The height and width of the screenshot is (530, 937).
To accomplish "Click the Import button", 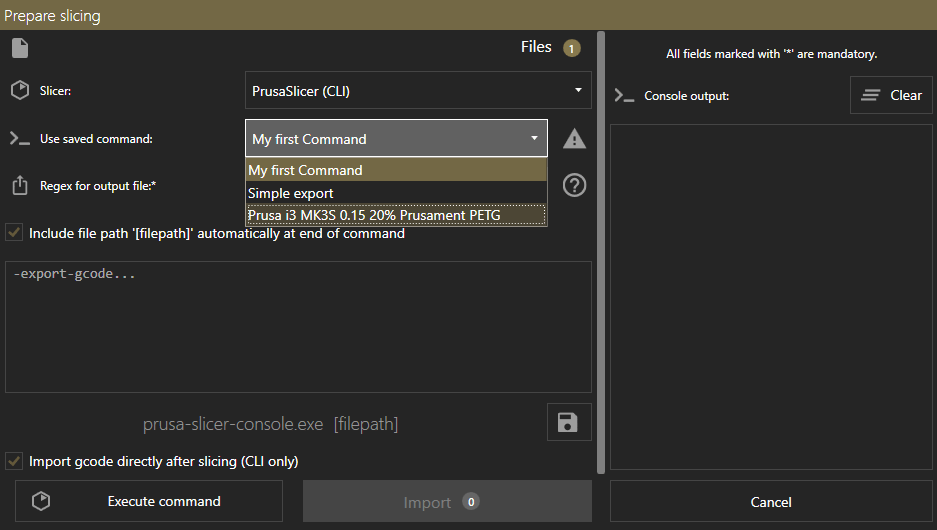I will coord(447,501).
